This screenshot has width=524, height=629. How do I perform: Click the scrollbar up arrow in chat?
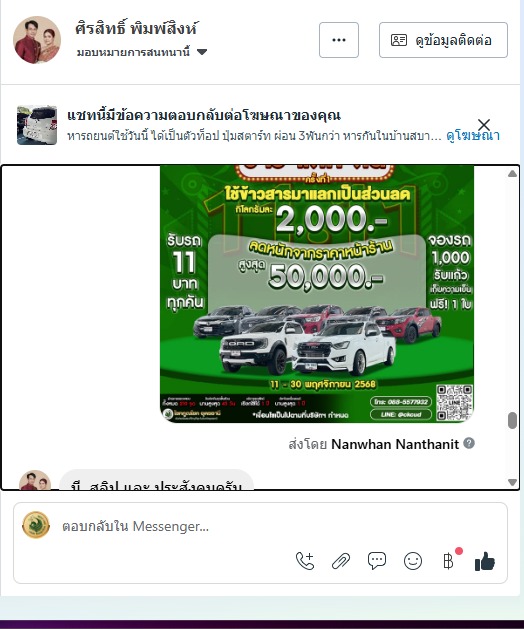point(512,174)
